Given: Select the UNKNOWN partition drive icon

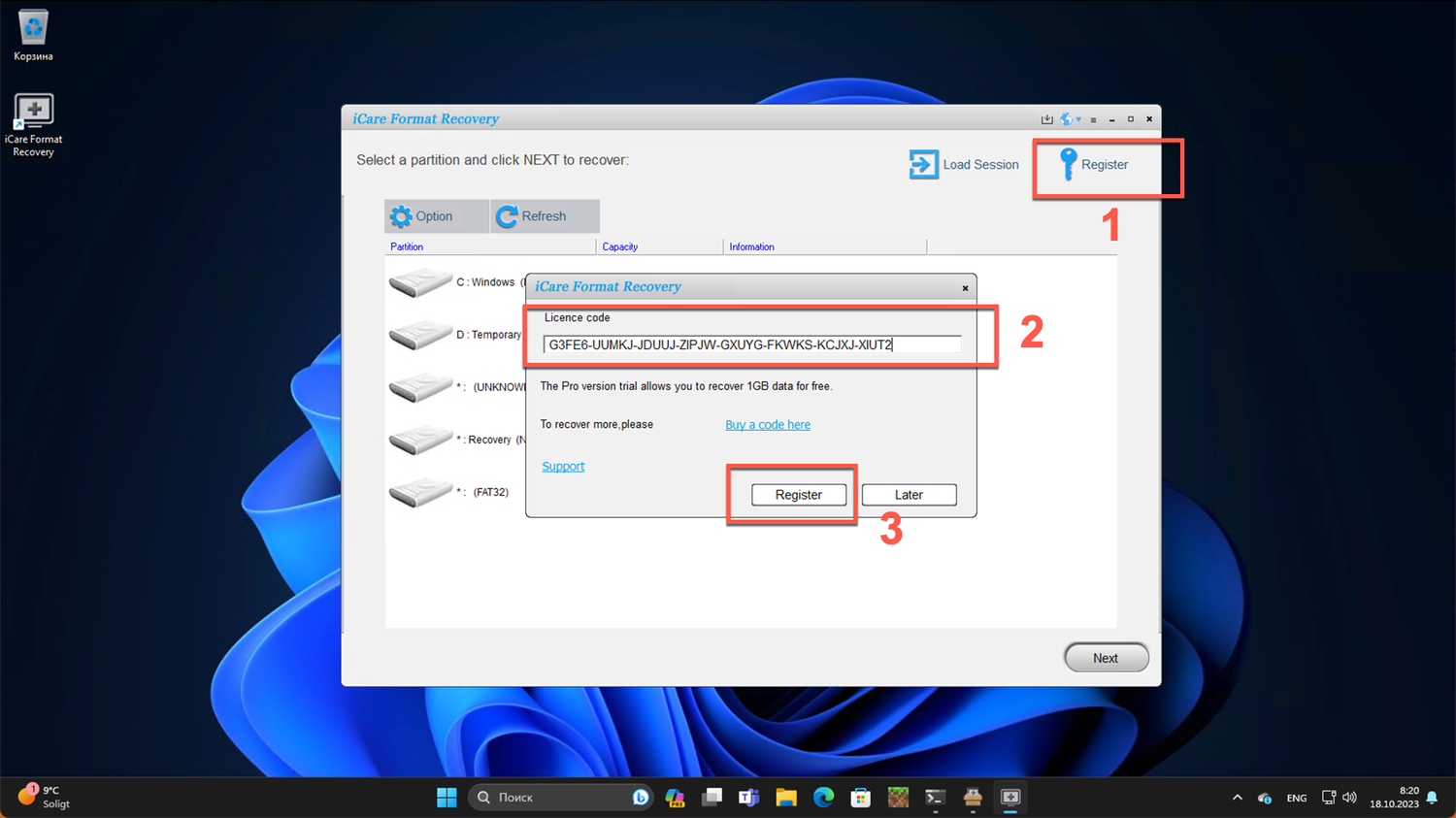Looking at the screenshot, I should [x=420, y=387].
